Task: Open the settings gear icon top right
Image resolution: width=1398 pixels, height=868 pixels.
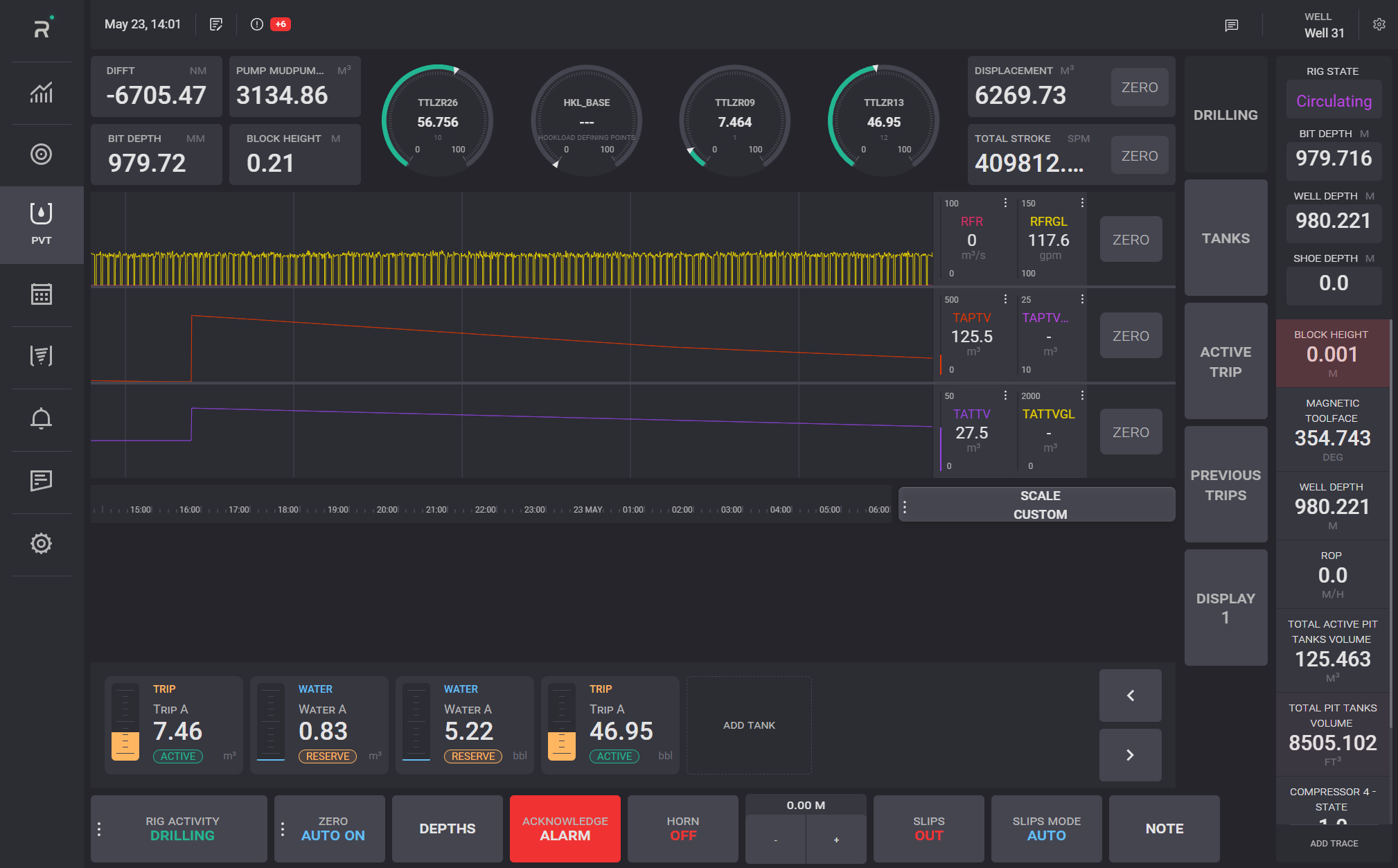Action: point(1379,24)
